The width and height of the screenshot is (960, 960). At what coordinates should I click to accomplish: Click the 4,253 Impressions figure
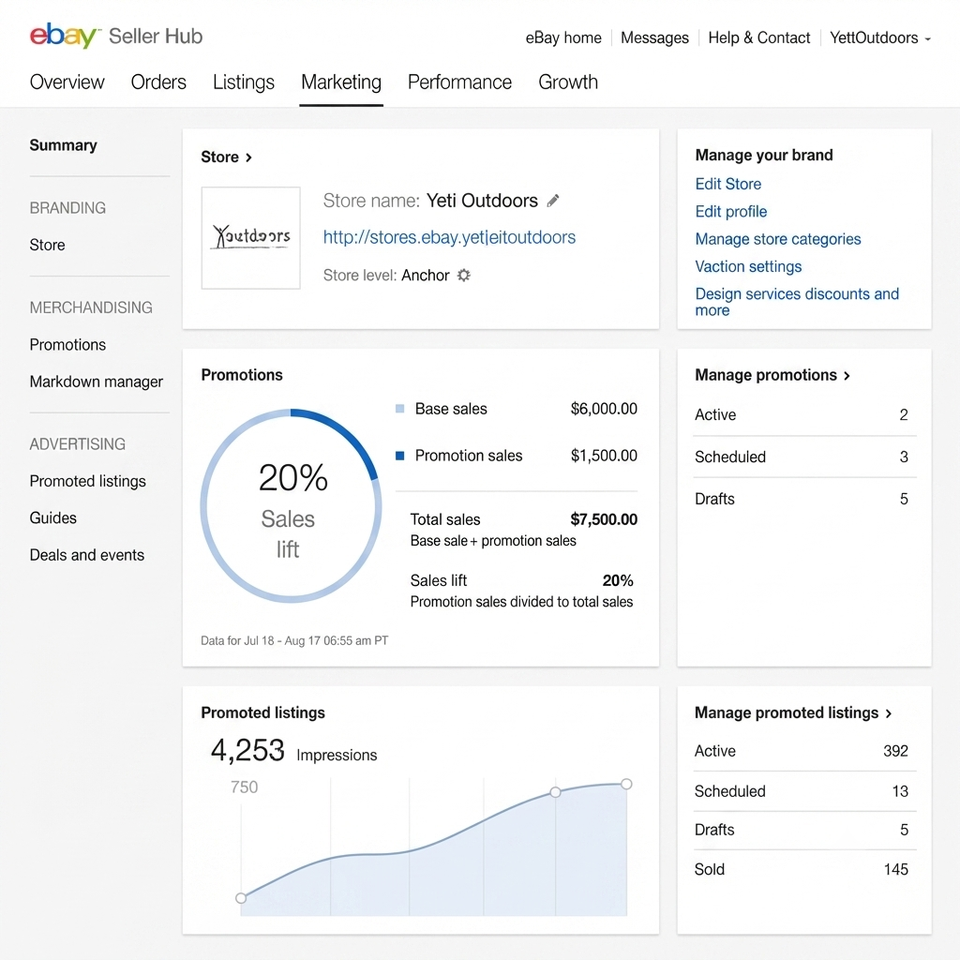tap(294, 751)
